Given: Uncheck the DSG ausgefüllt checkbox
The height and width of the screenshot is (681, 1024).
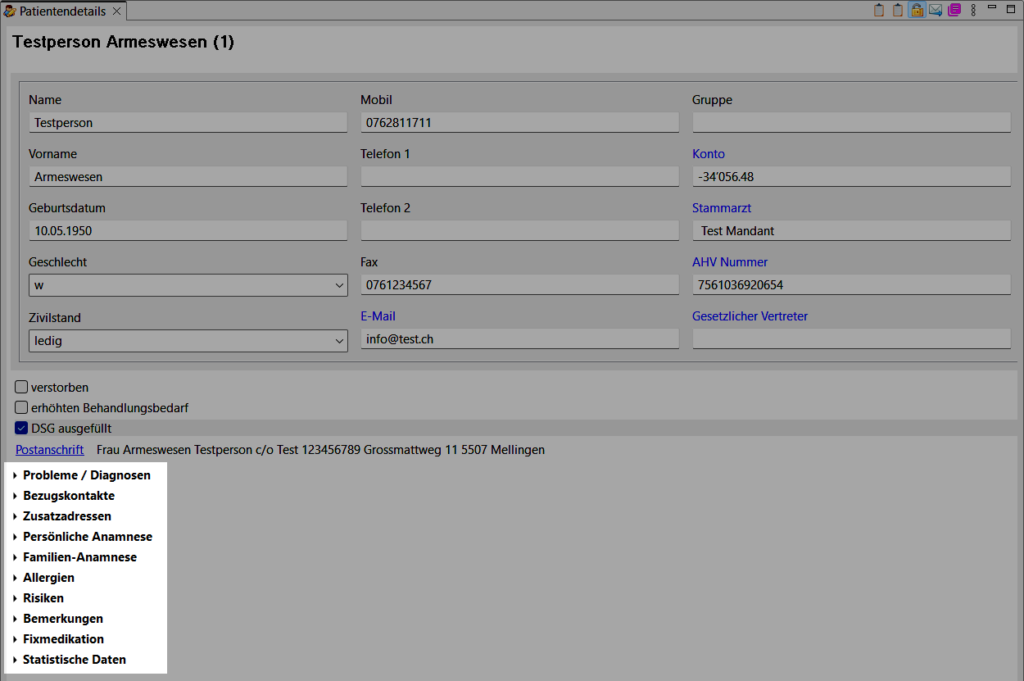Looking at the screenshot, I should 22,428.
